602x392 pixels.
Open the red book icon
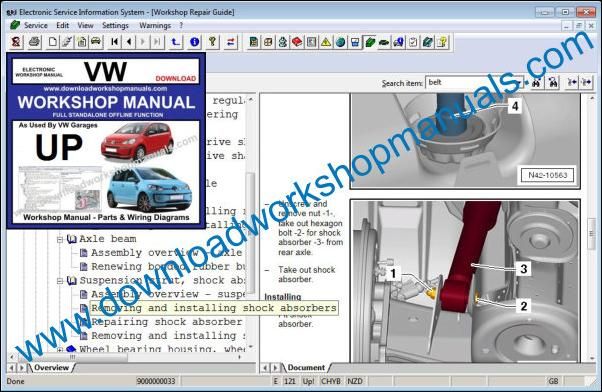coord(297,42)
